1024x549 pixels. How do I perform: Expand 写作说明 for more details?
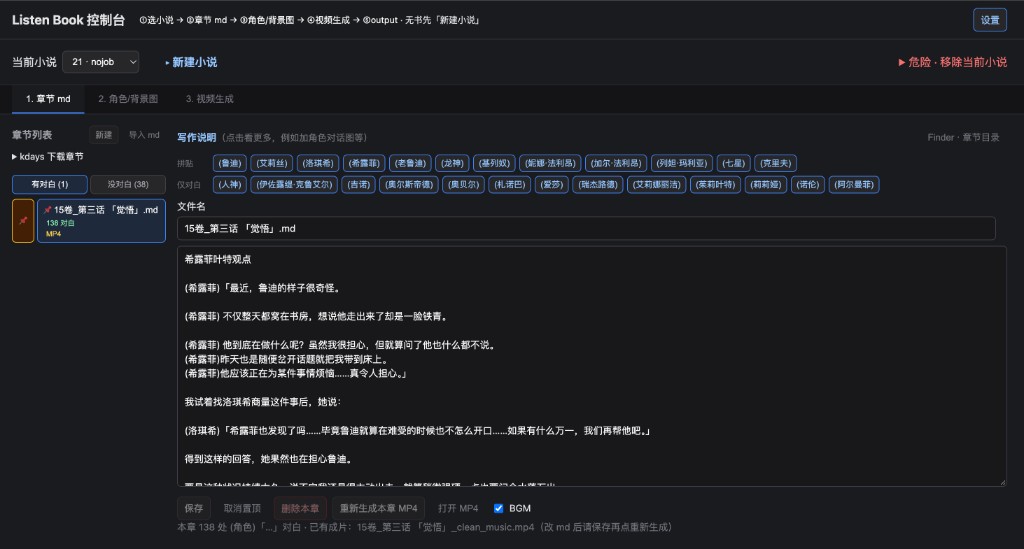pos(197,137)
